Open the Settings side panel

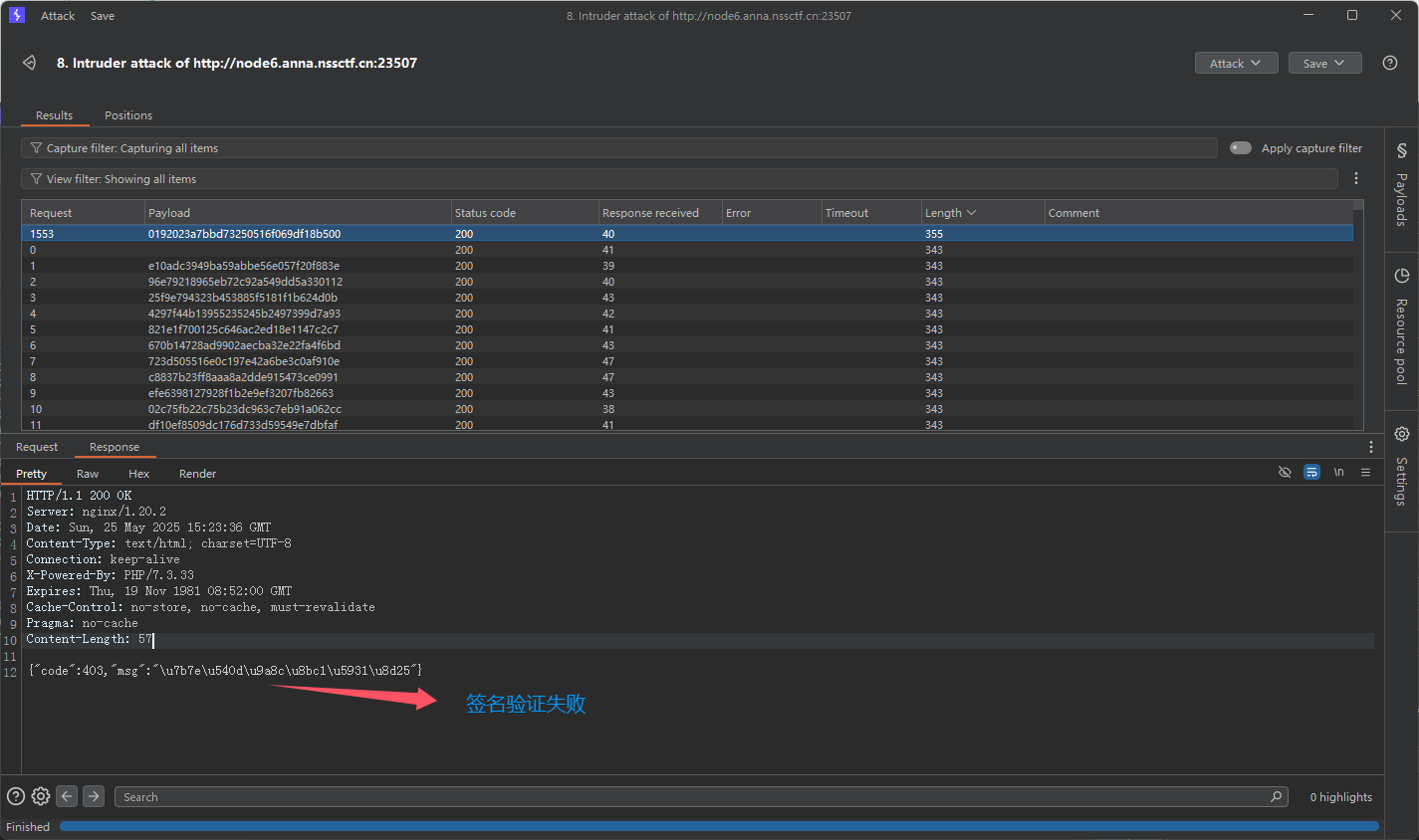pyautogui.click(x=1401, y=469)
